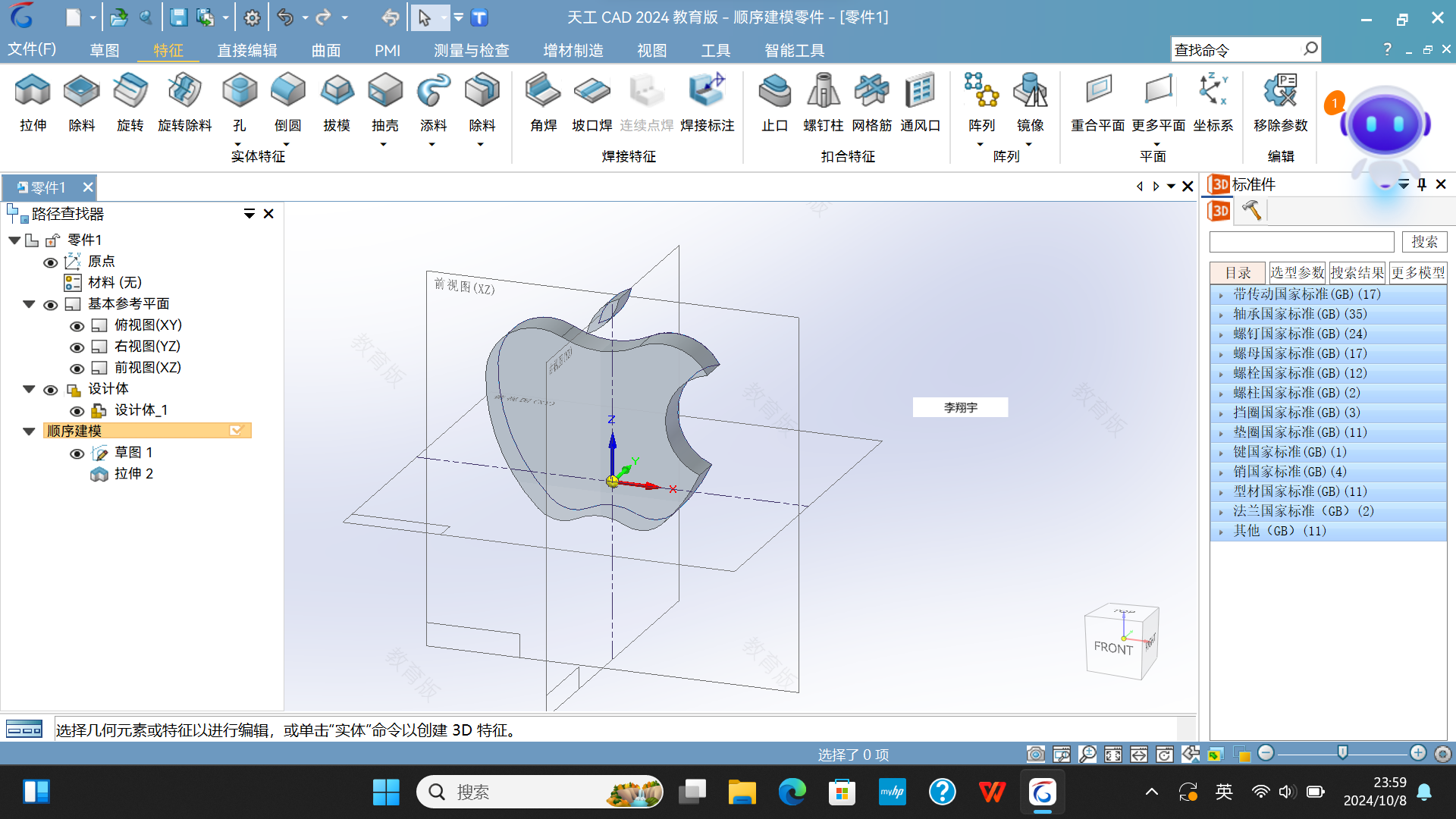
Task: Open the 测量与检查 ribbon tab
Action: 471,50
